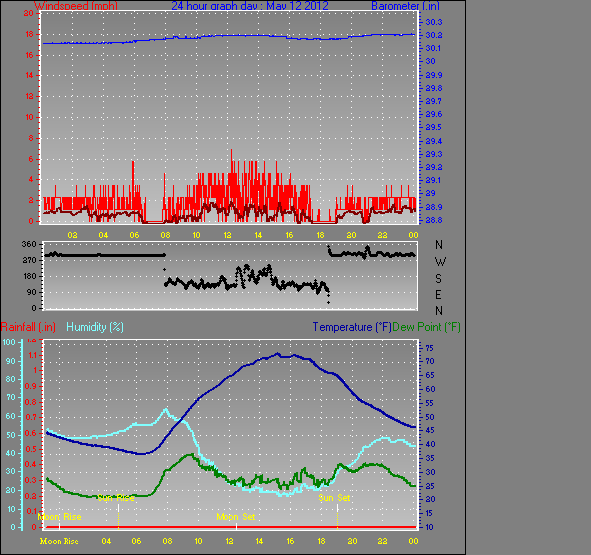Click the 29.3 barometer axis value
Image resolution: width=591 pixels, height=555 pixels.
pyautogui.click(x=433, y=154)
